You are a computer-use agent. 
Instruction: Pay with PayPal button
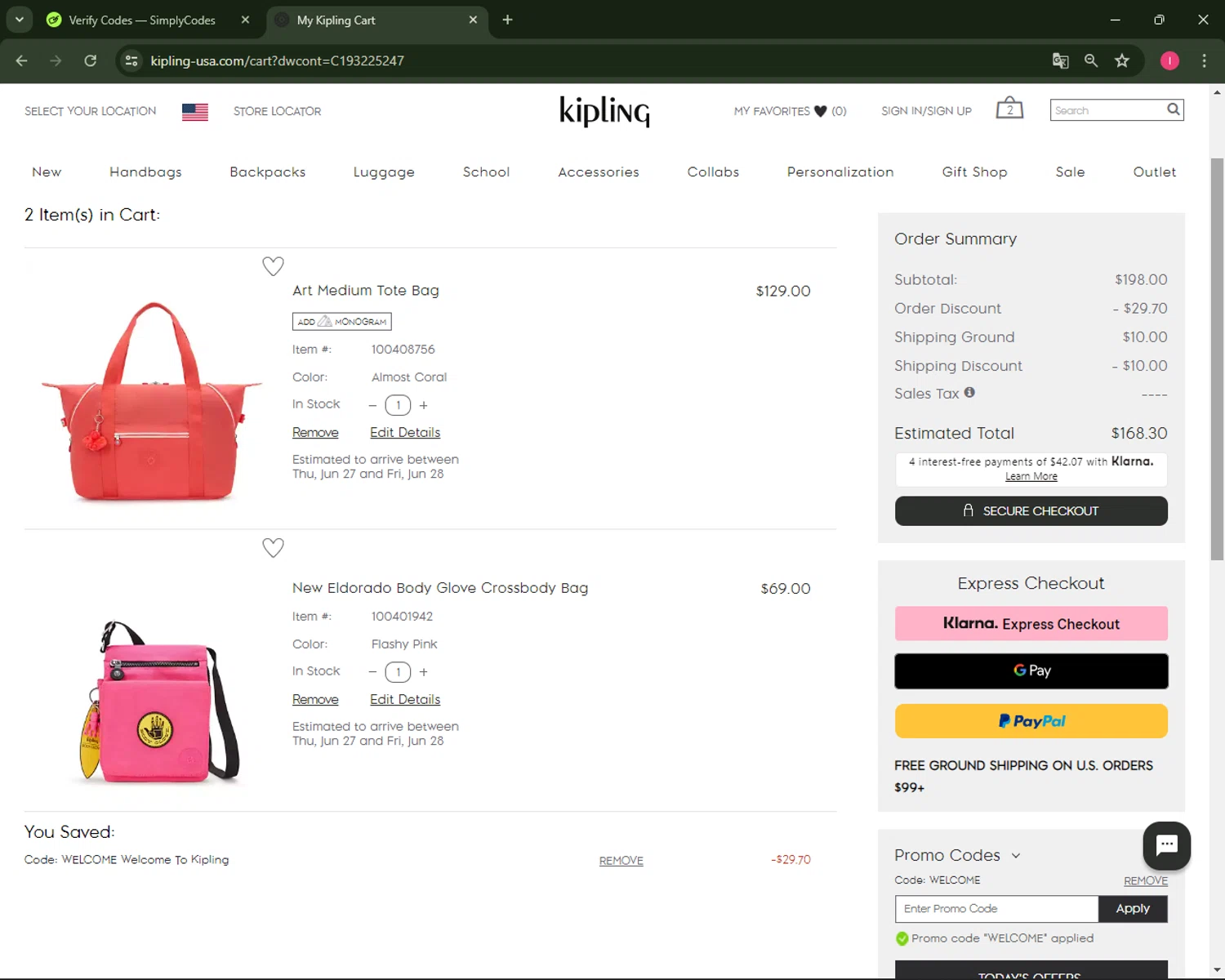click(x=1031, y=721)
